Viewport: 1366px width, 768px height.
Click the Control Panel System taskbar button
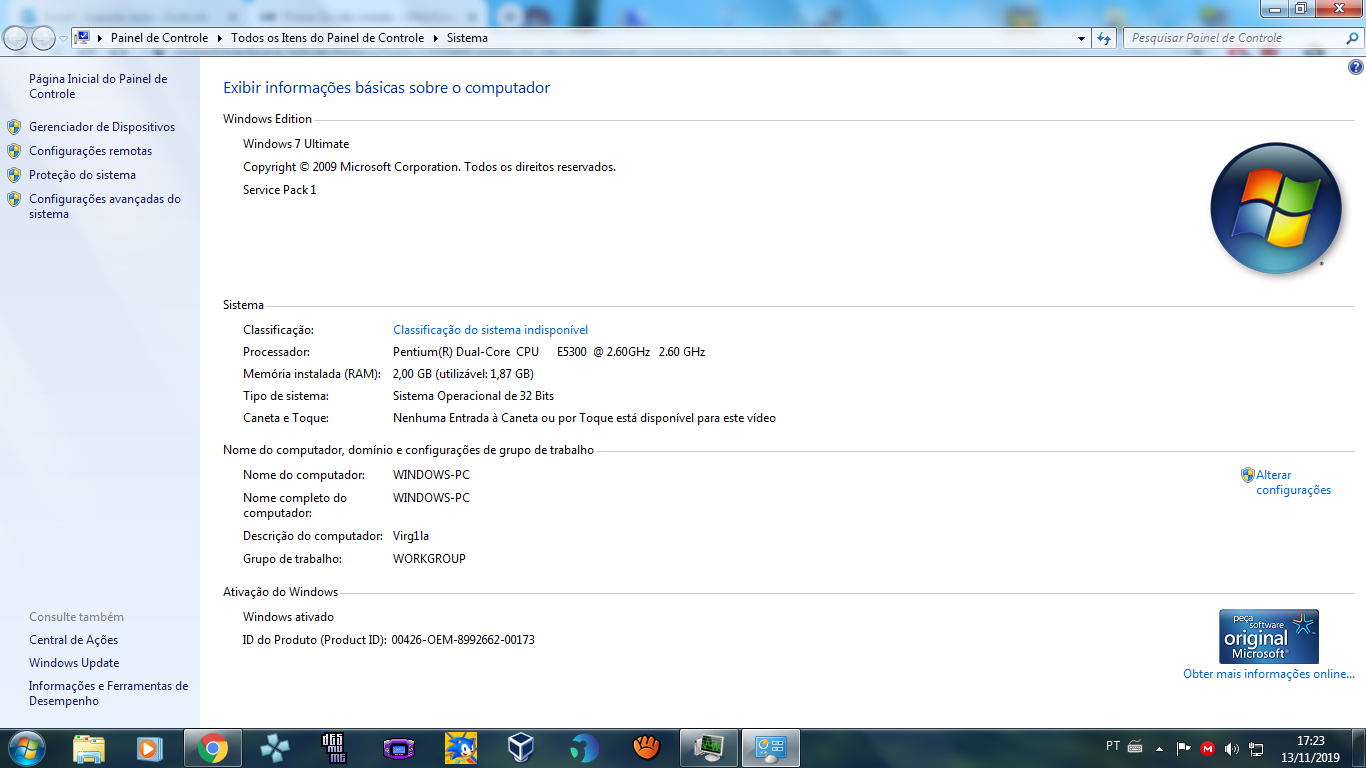tap(770, 747)
